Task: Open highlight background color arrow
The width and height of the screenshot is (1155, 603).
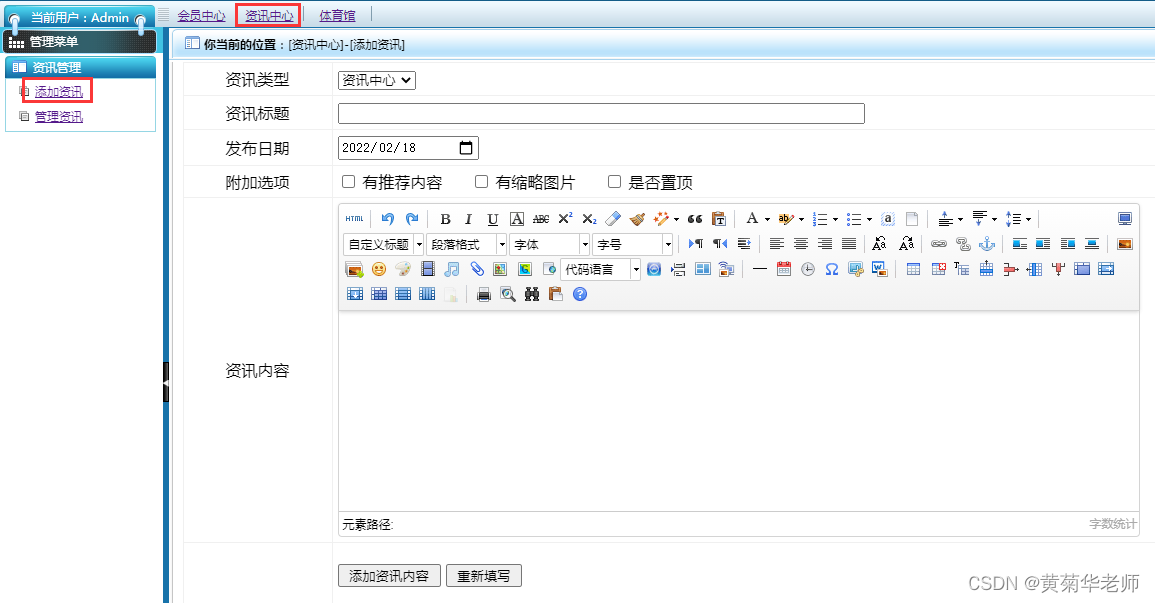Action: point(801,219)
